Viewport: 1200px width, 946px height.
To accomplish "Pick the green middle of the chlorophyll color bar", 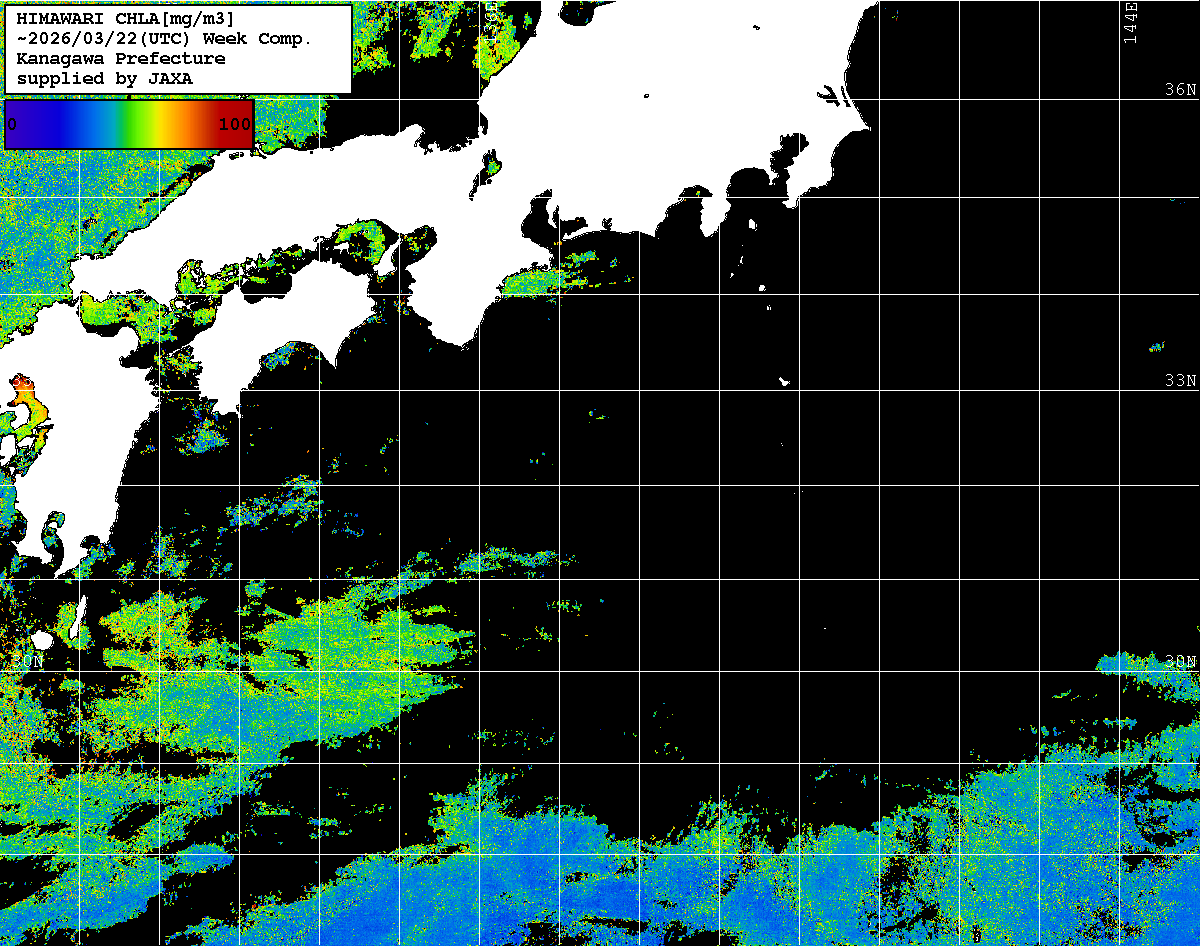I will 128,125.
